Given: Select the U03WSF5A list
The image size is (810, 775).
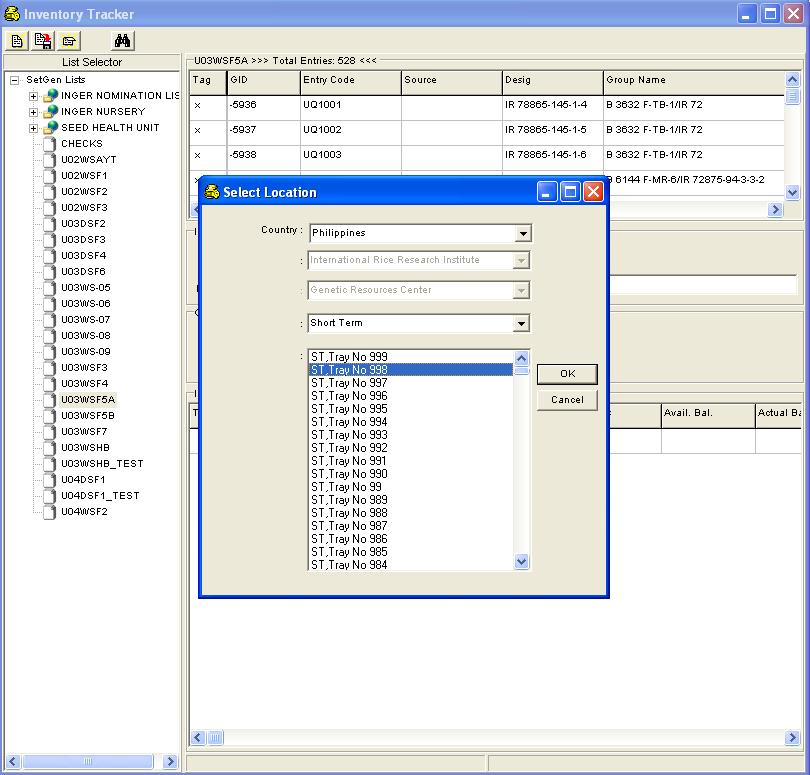Looking at the screenshot, I should click(88, 400).
